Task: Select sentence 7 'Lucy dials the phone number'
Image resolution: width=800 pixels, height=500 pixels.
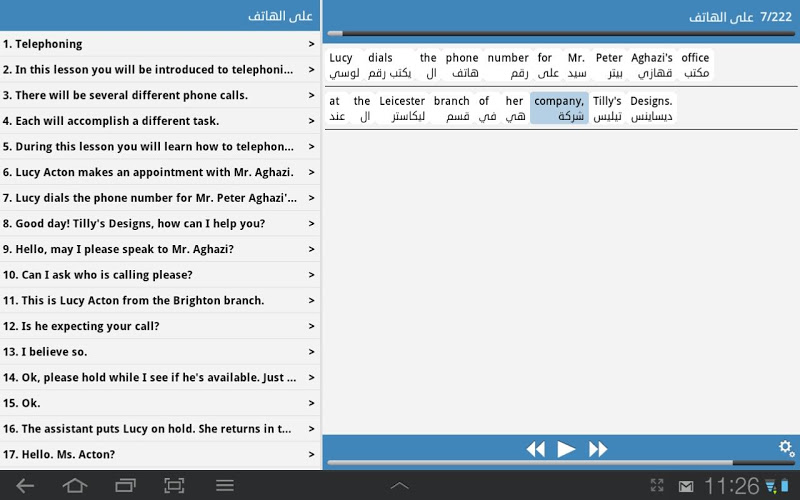Action: (160, 198)
